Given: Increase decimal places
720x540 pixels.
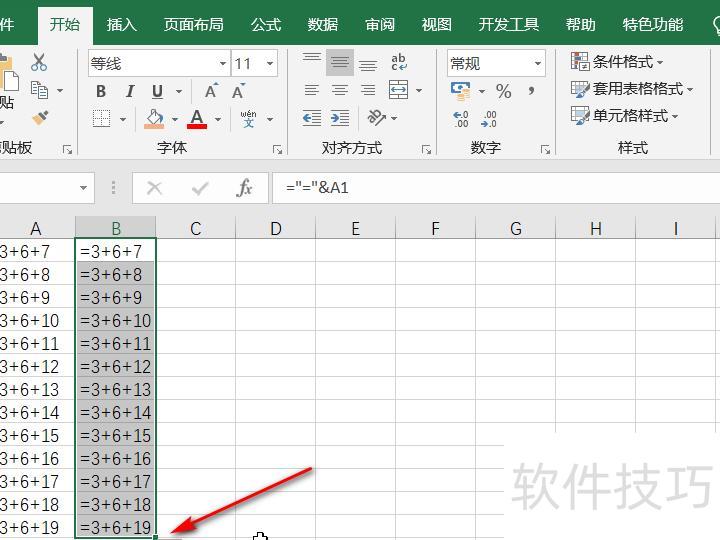Looking at the screenshot, I should click(461, 119).
